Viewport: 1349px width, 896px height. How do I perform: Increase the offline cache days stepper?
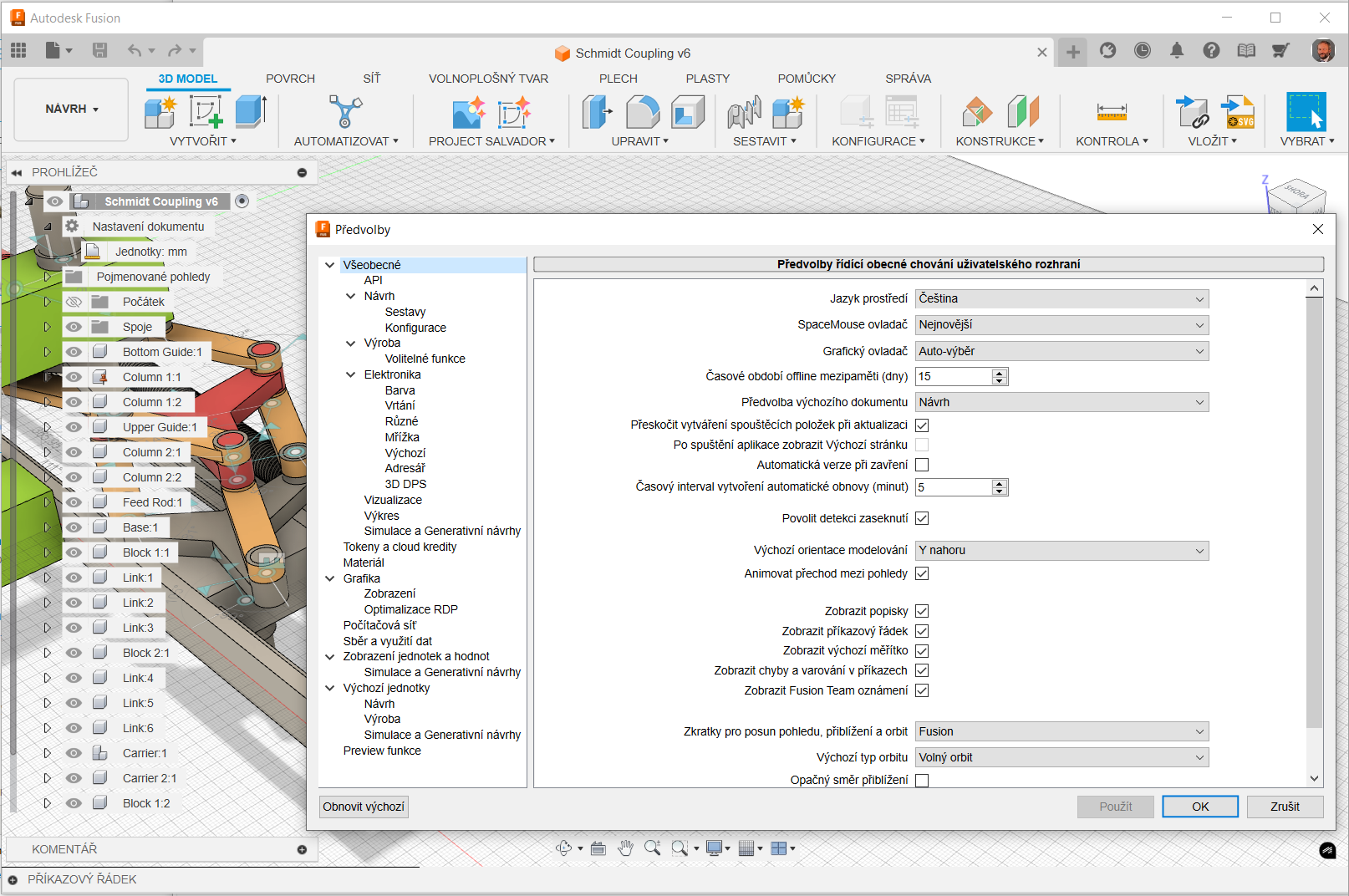999,373
